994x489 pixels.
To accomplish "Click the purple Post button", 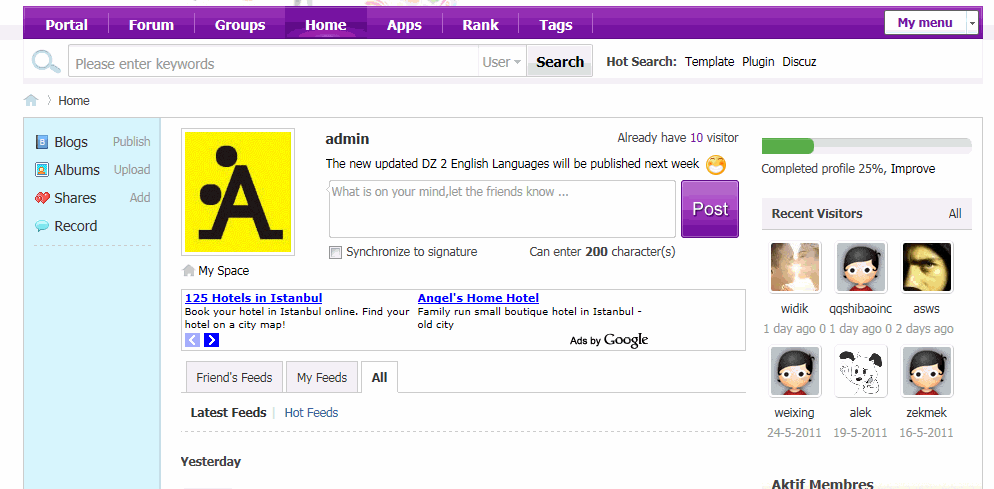I will click(710, 209).
